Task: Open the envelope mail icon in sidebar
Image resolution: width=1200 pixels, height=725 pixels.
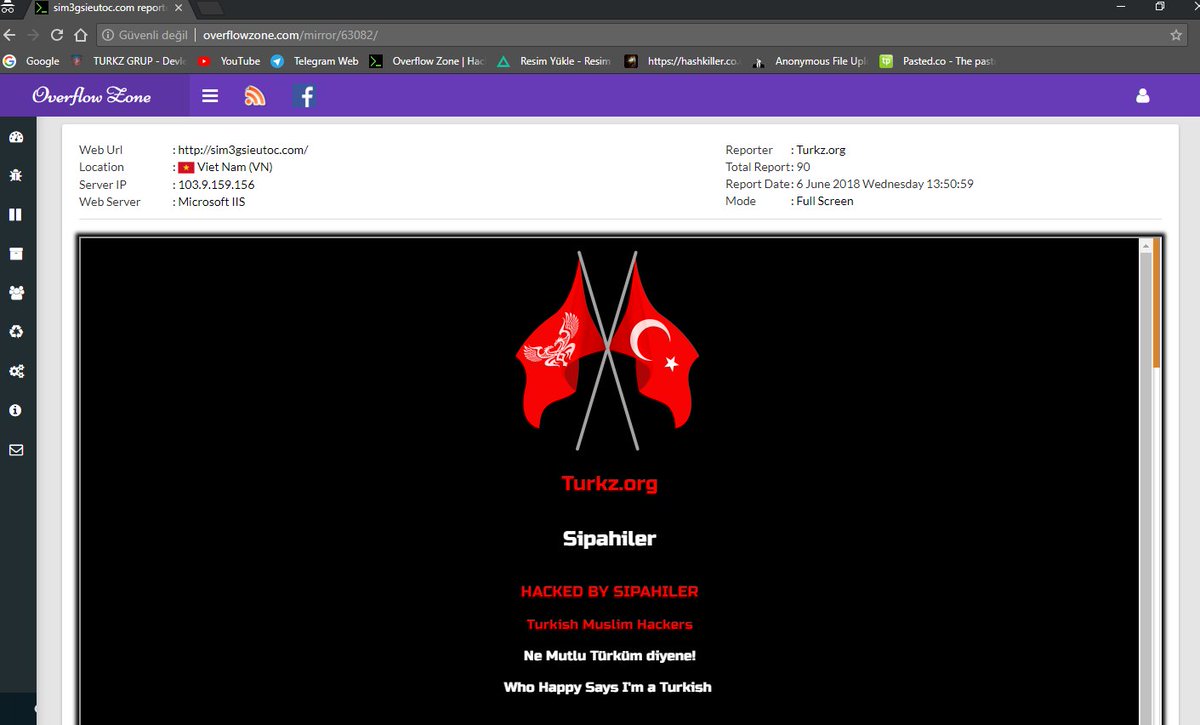Action: pos(16,450)
